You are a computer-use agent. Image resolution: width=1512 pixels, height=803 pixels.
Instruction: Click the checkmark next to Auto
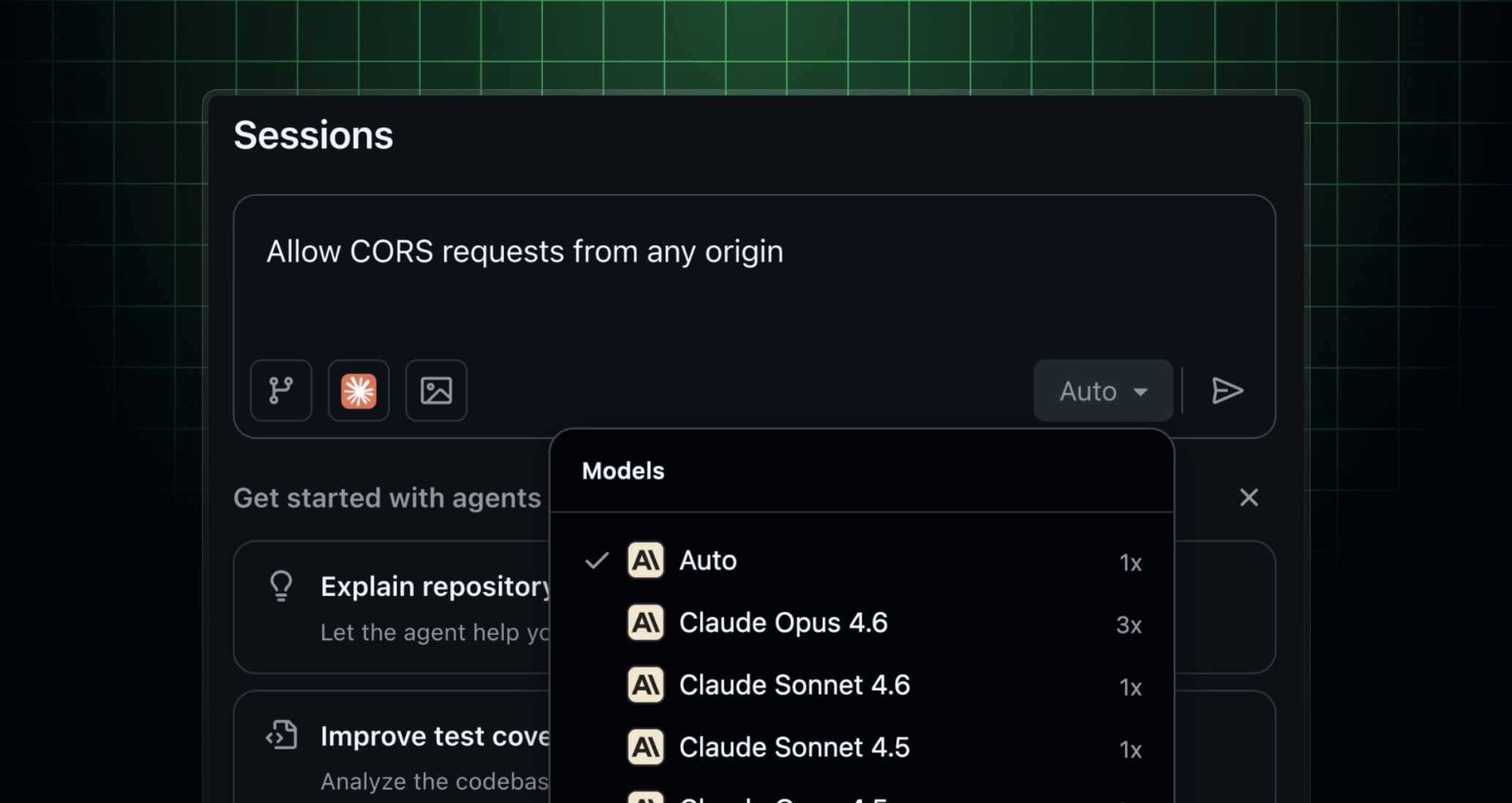click(x=596, y=560)
